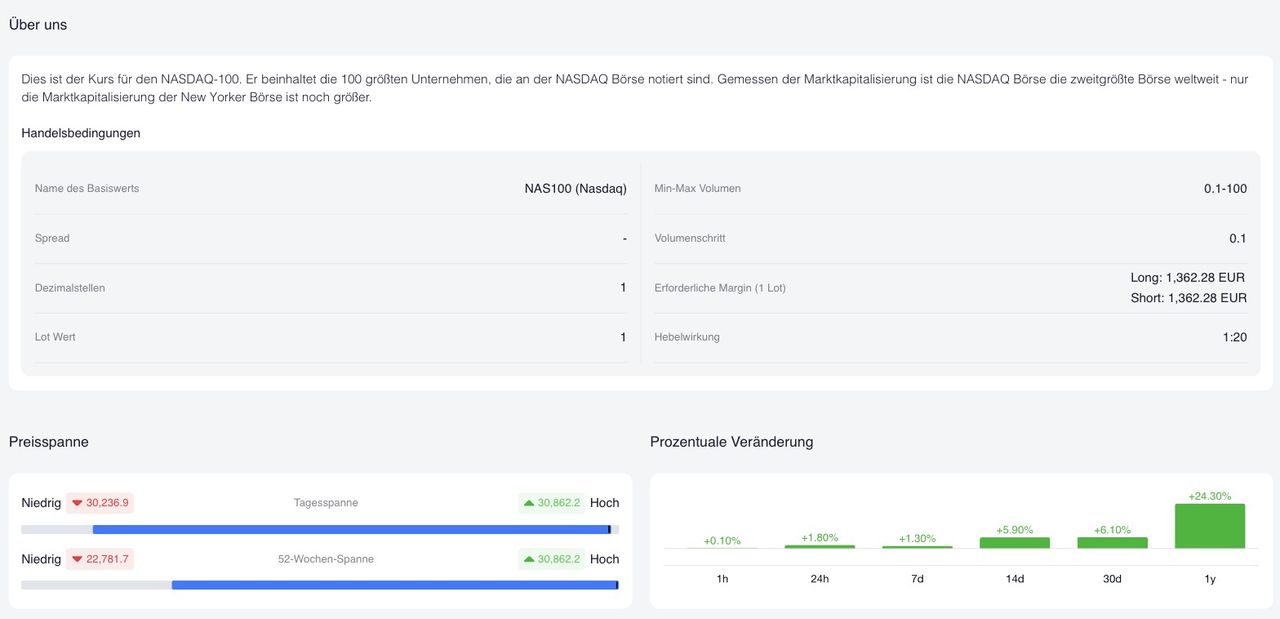Click the Prozentuale Veränderung heading
Image resolution: width=1280 pixels, height=619 pixels.
coord(732,442)
